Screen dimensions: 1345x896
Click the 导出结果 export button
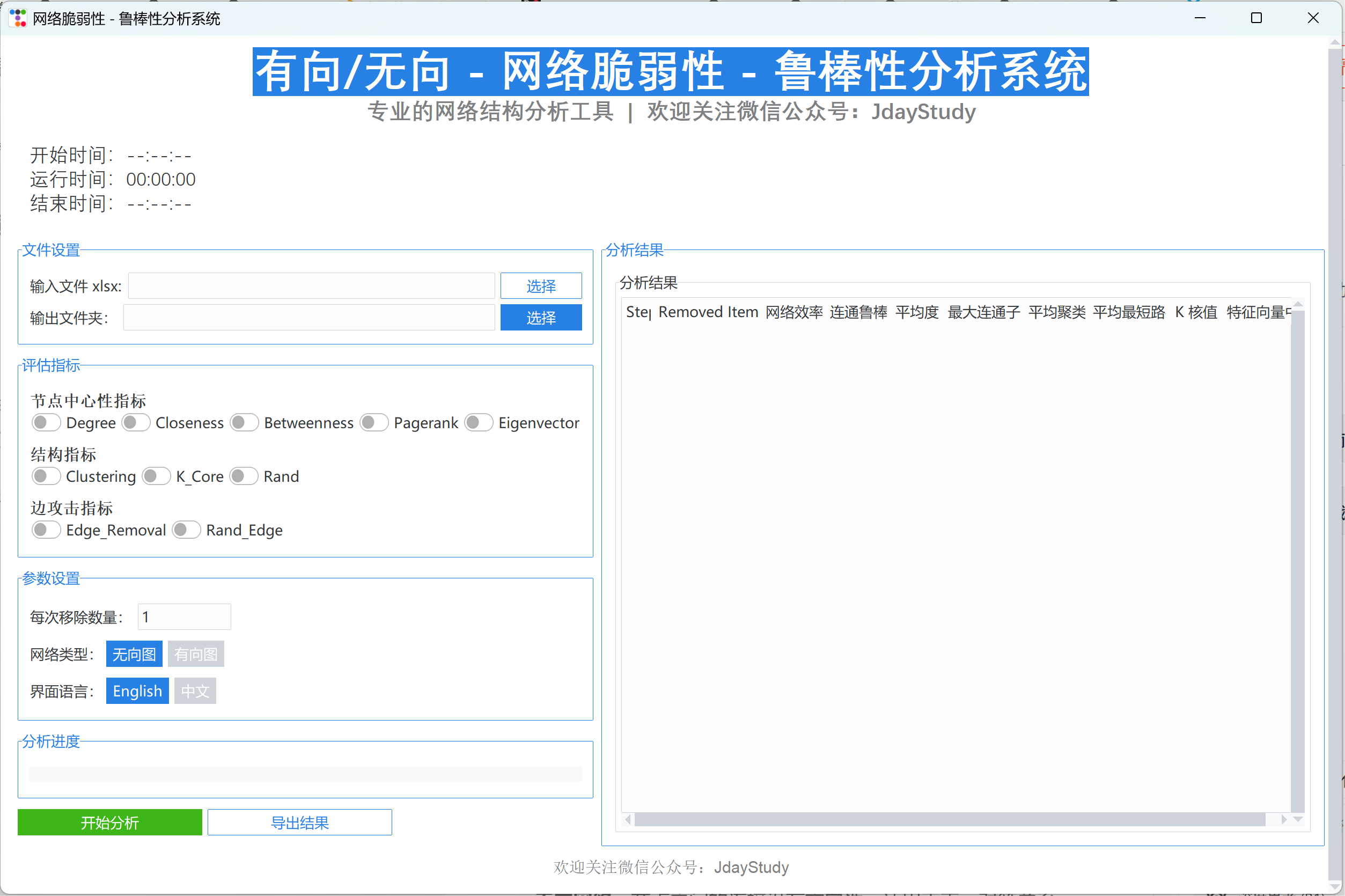[x=299, y=822]
